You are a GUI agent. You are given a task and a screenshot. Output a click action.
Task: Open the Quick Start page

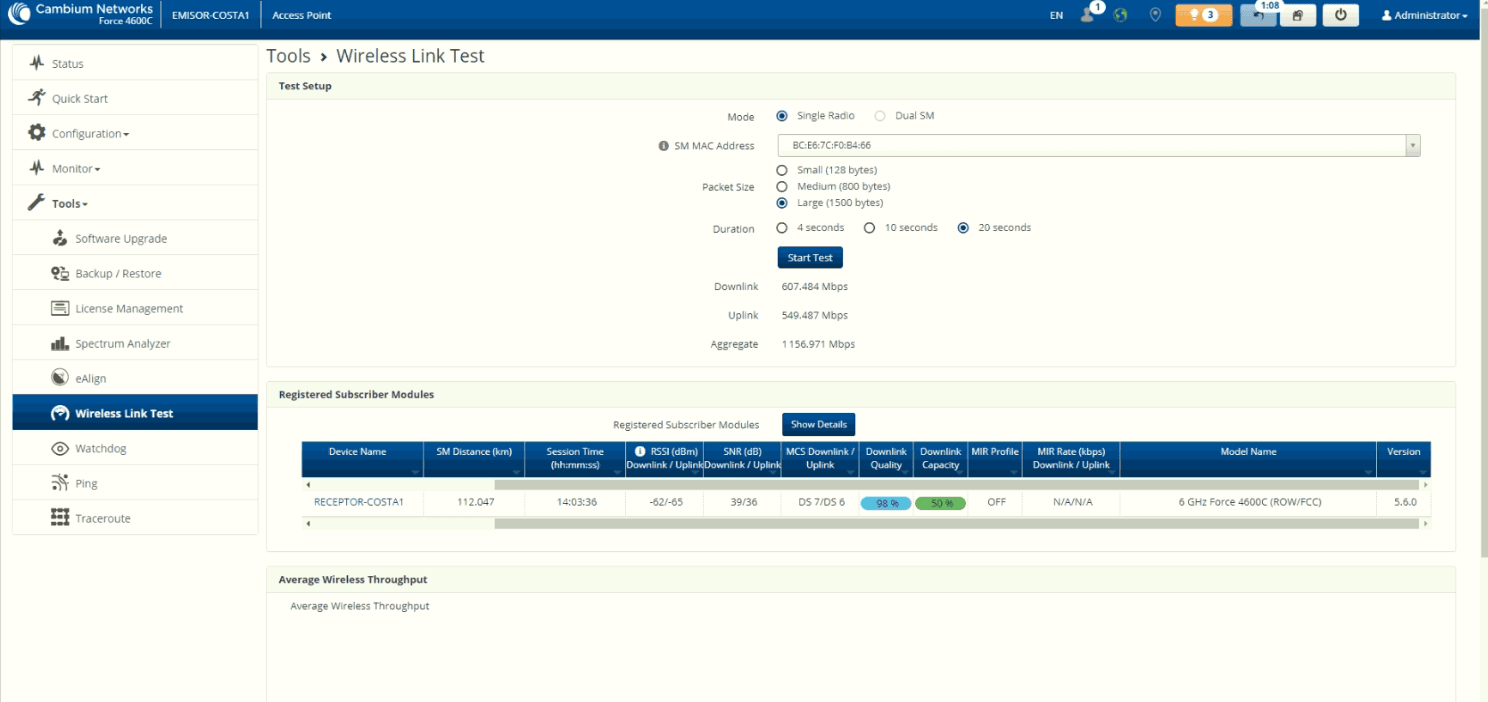point(135,98)
